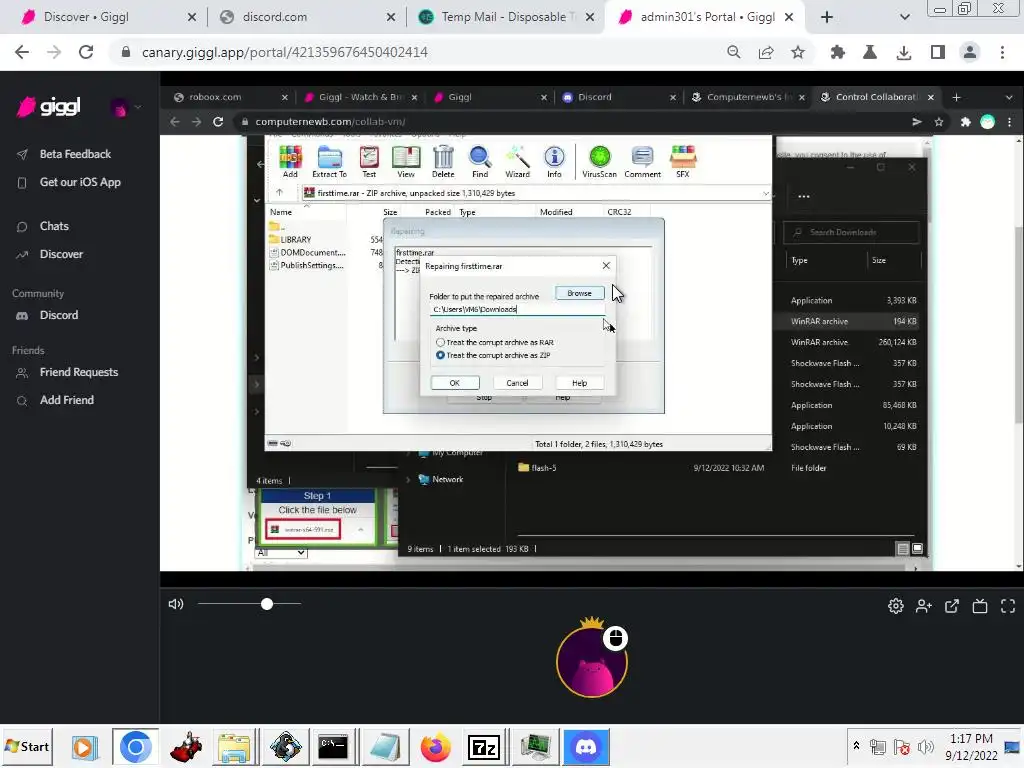Open the WinRAR Find tool

coord(480,161)
